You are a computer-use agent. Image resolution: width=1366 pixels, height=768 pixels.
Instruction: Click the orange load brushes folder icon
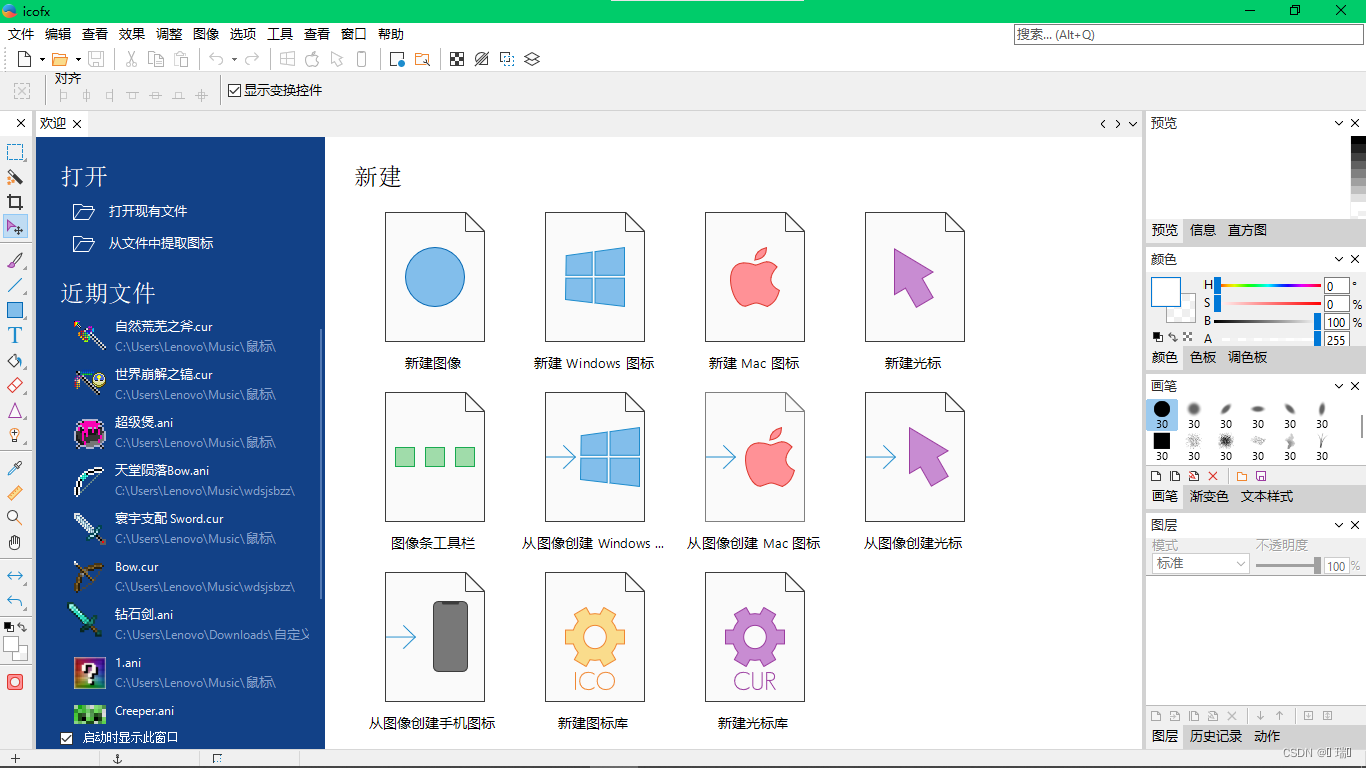1242,476
